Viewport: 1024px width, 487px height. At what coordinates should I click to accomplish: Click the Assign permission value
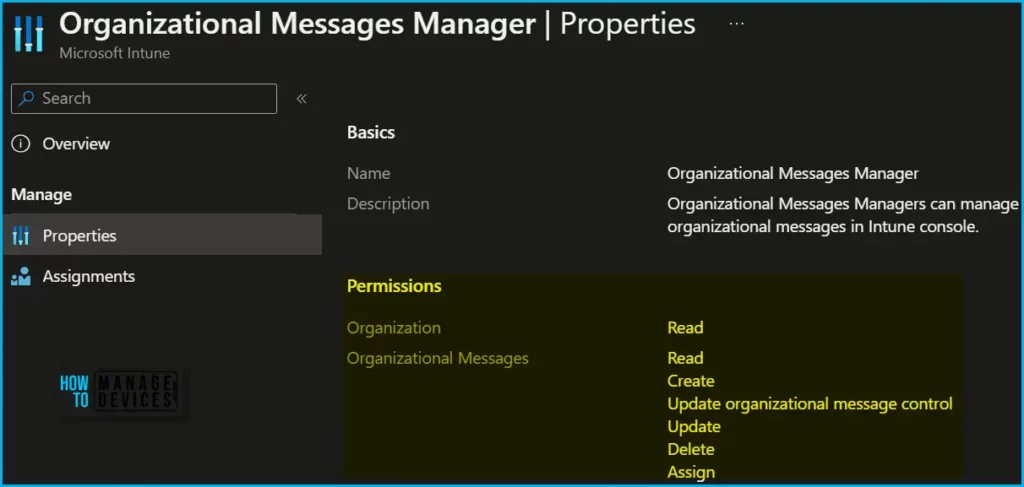(x=691, y=472)
